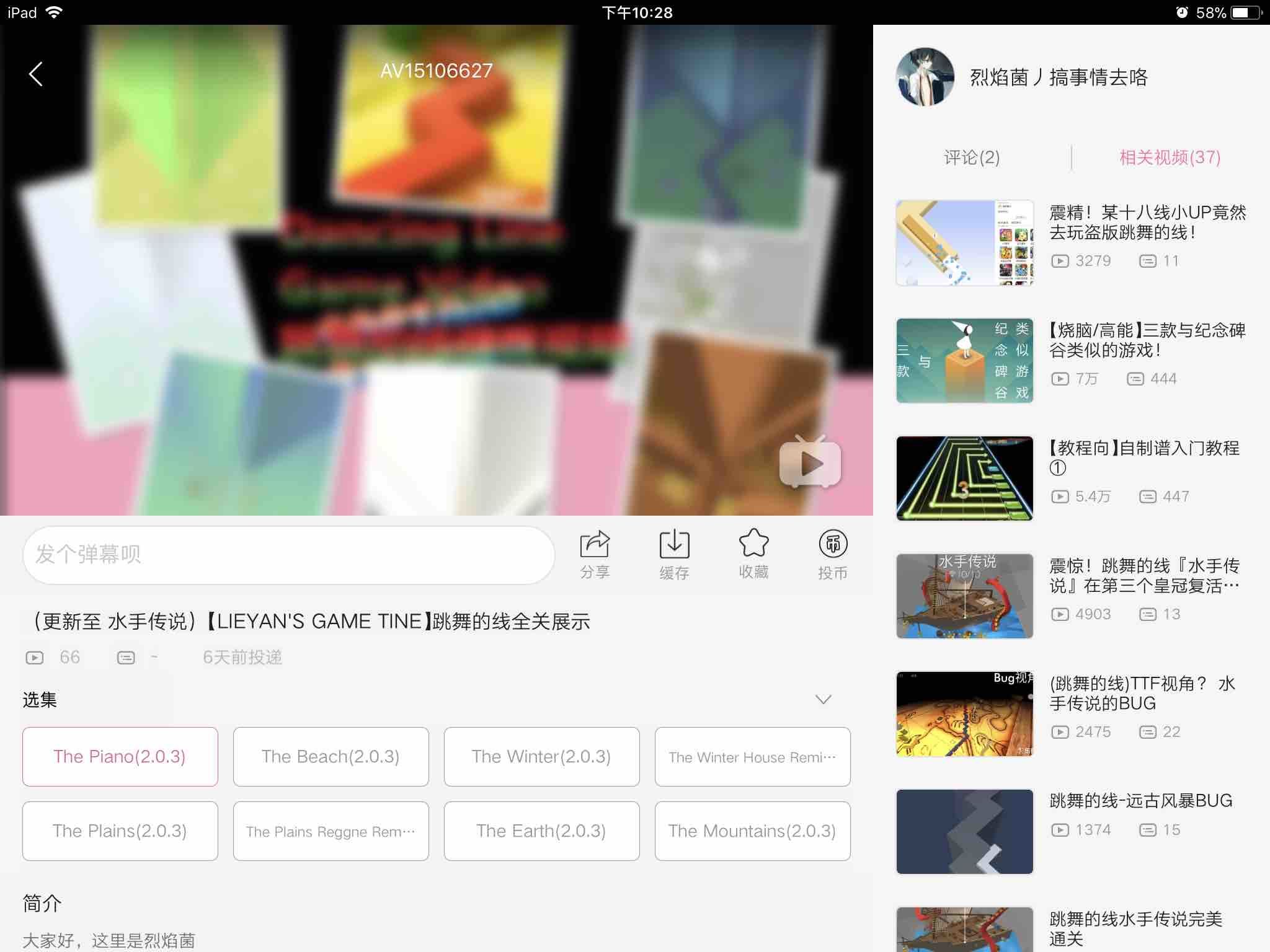The image size is (1270, 952).
Task: Open thumbnail of 远古风暴BUG video
Action: (965, 831)
